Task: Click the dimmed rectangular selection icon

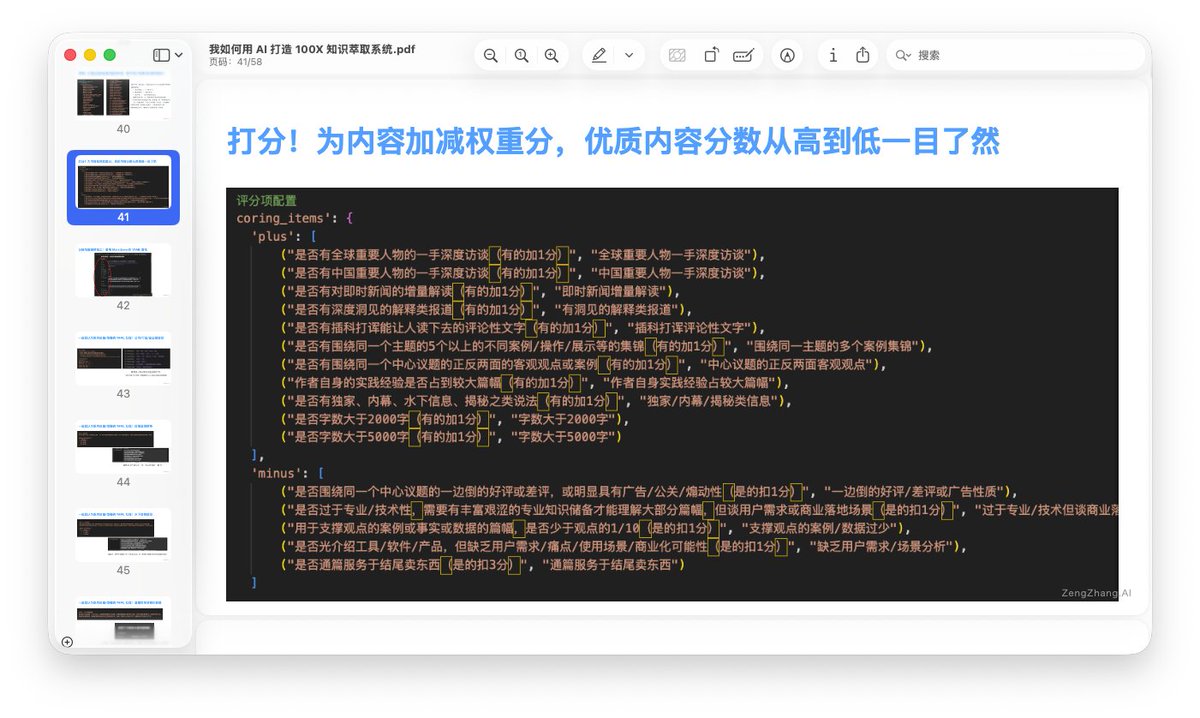Action: point(677,55)
